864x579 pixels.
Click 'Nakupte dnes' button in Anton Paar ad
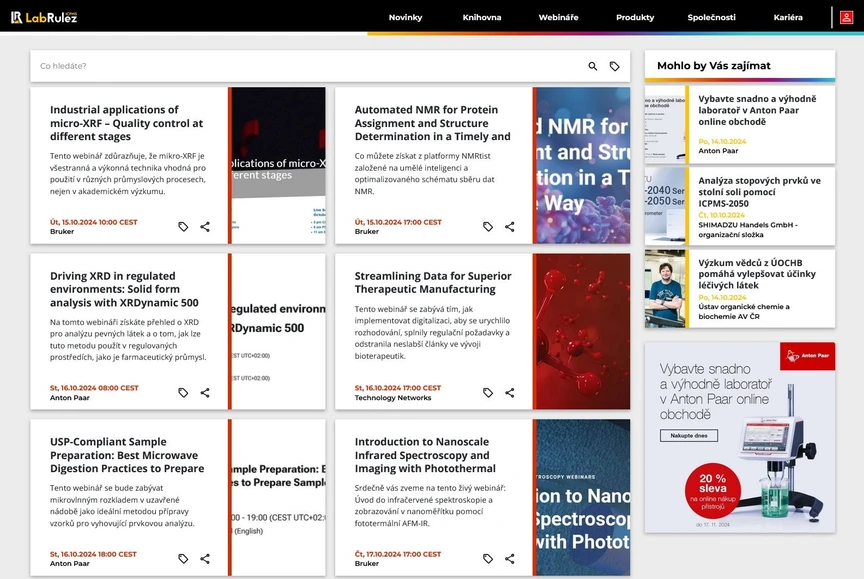(689, 435)
